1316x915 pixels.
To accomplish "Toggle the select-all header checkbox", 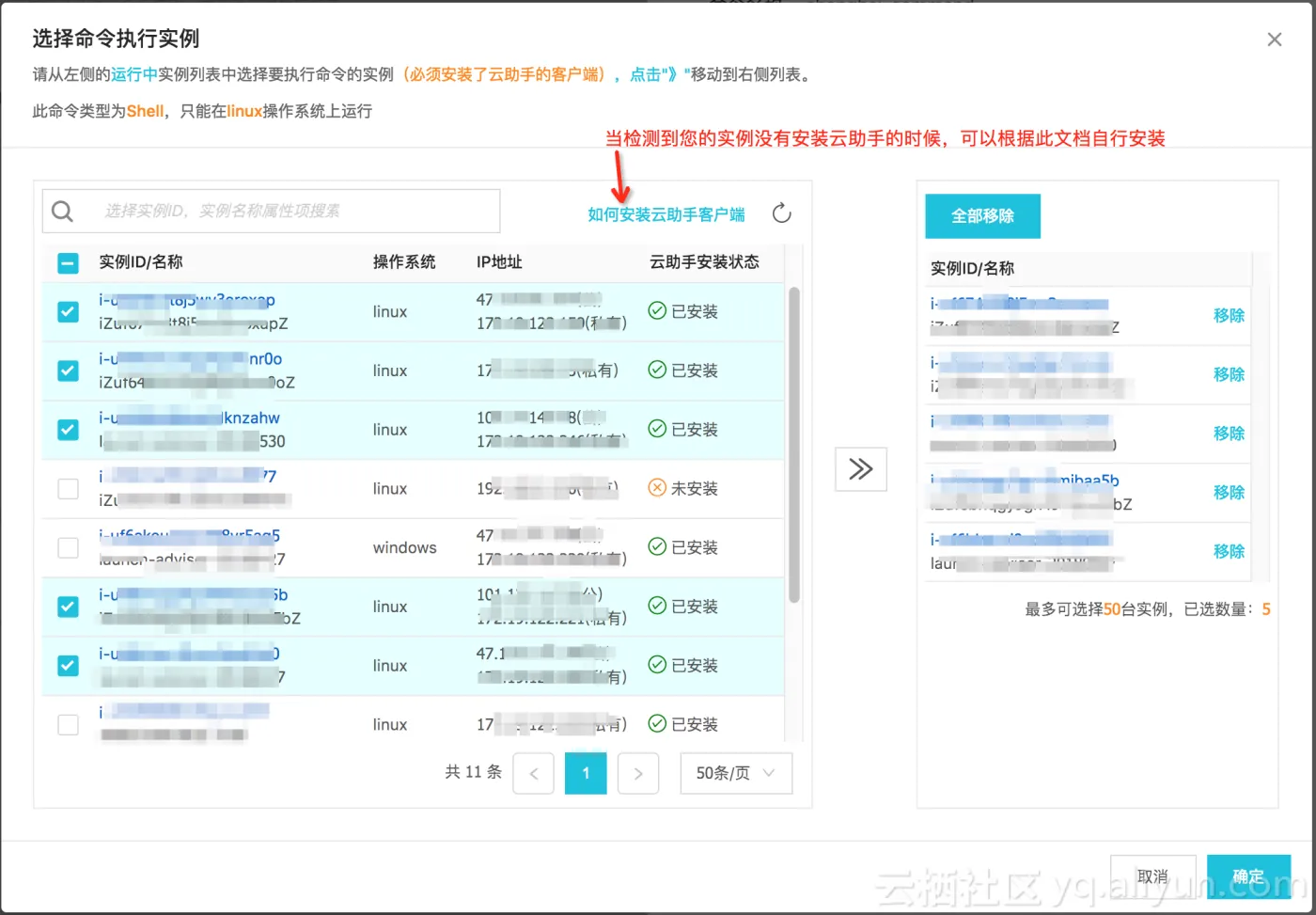I will point(69,263).
